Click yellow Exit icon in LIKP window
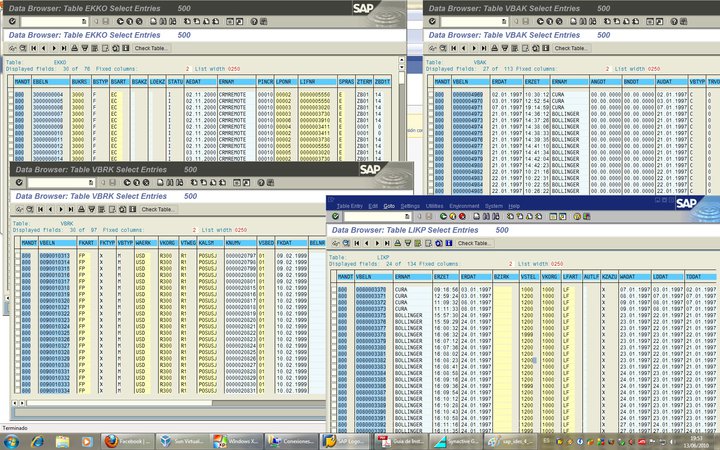The height and width of the screenshot is (450, 720). (452, 216)
